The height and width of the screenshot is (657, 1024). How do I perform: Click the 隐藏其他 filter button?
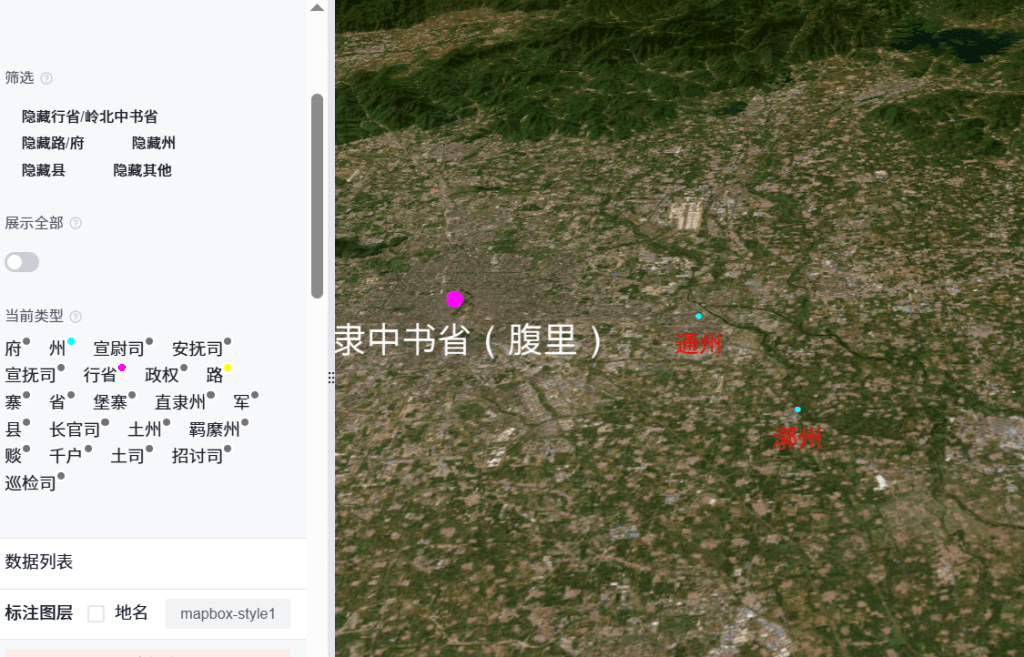pyautogui.click(x=142, y=171)
